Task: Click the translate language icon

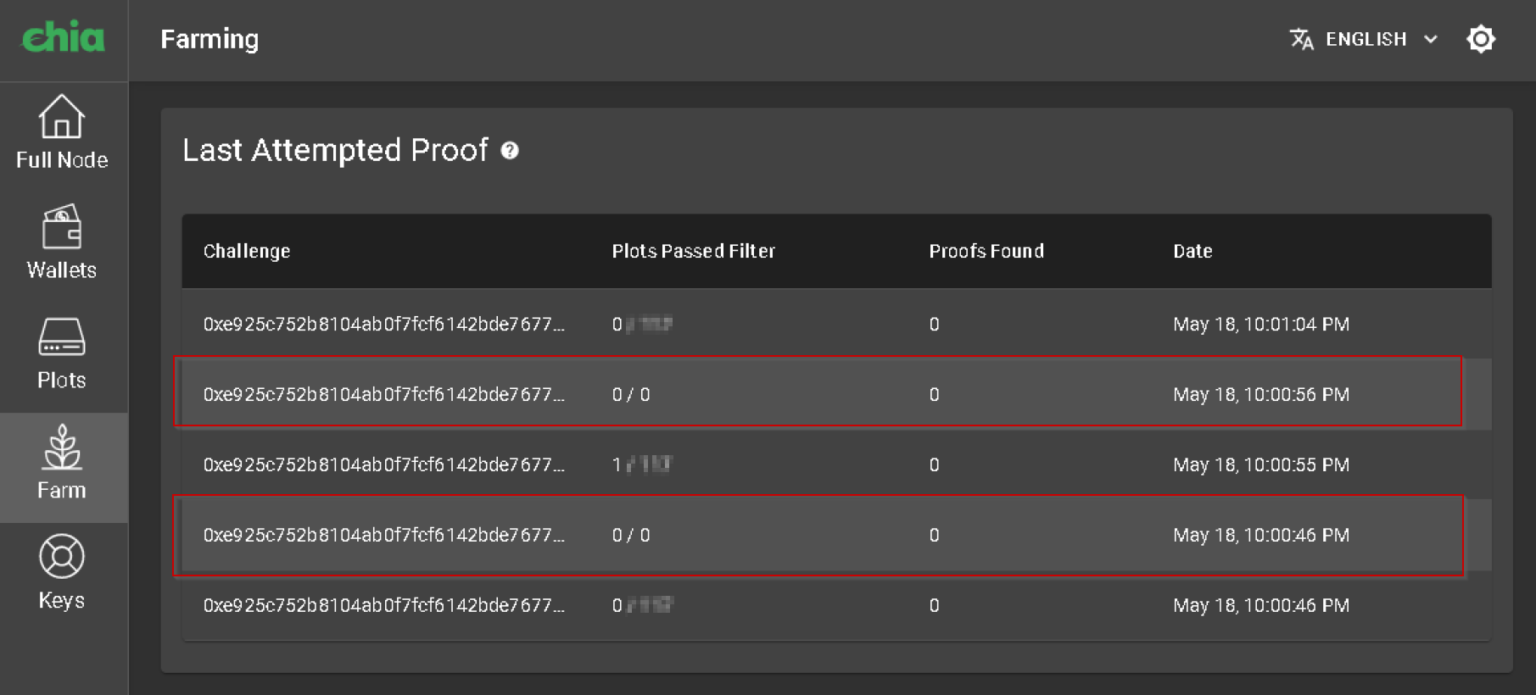Action: click(1301, 39)
